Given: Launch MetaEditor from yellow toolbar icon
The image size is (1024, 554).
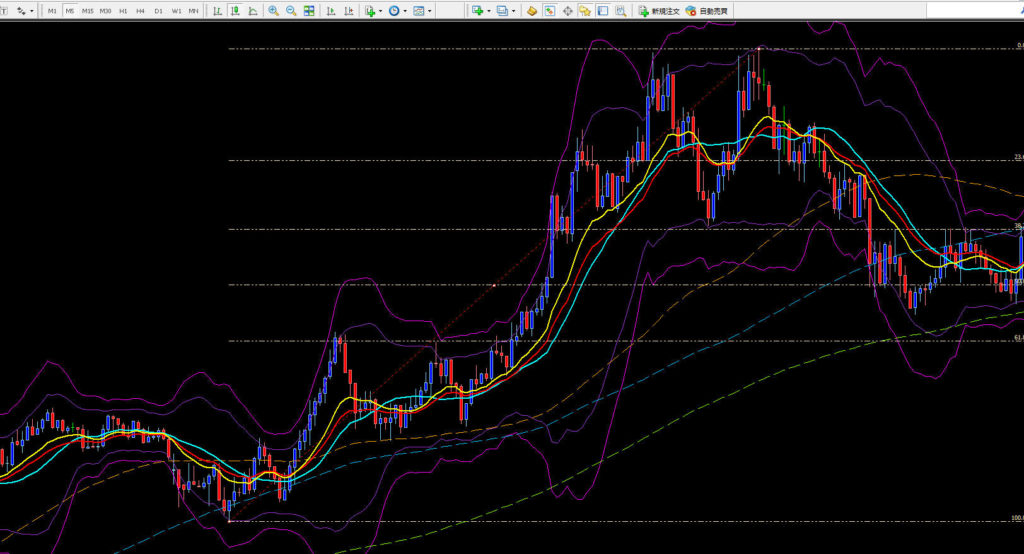Looking at the screenshot, I should (532, 10).
